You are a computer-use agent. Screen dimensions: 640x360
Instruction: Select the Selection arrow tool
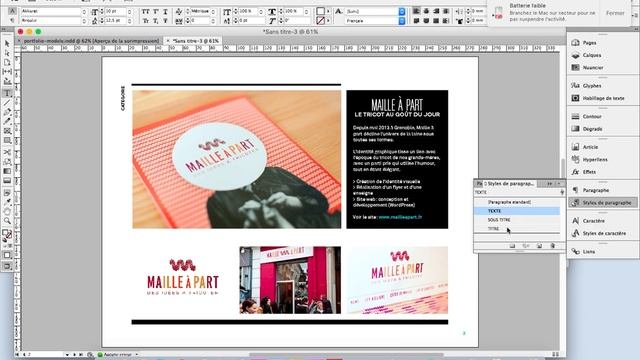[7, 43]
